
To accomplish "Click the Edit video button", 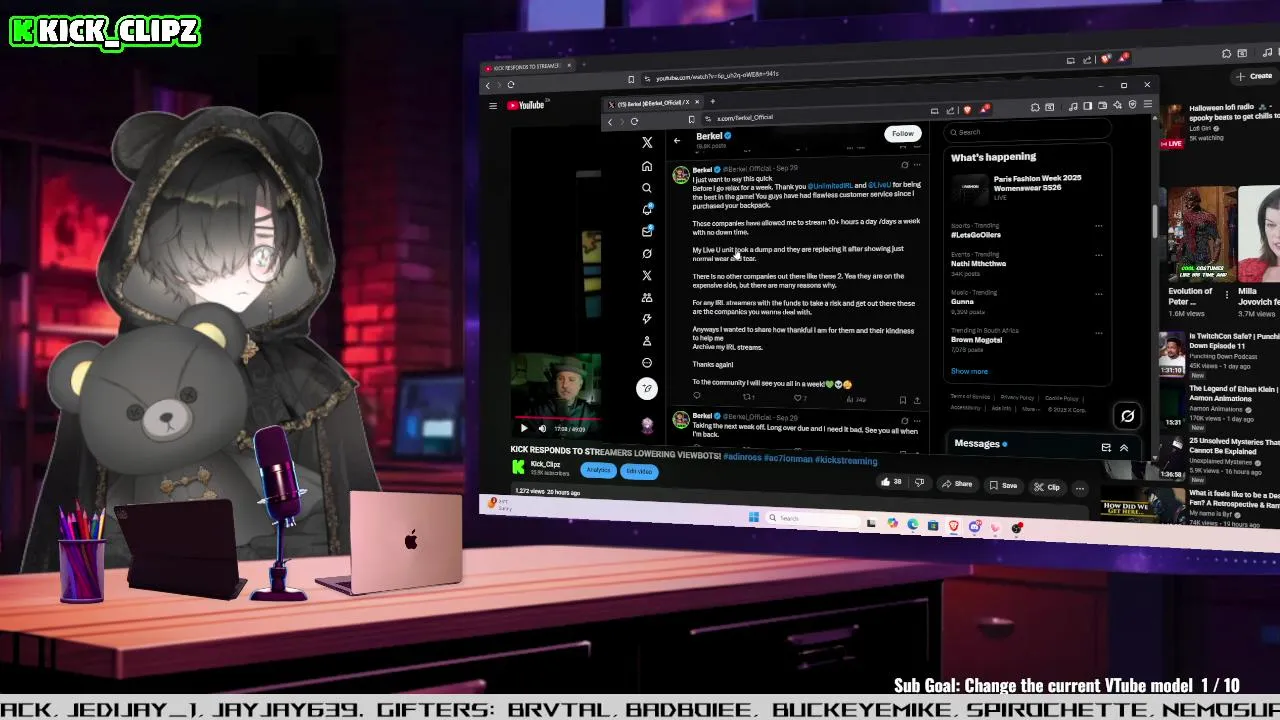I will [x=639, y=472].
